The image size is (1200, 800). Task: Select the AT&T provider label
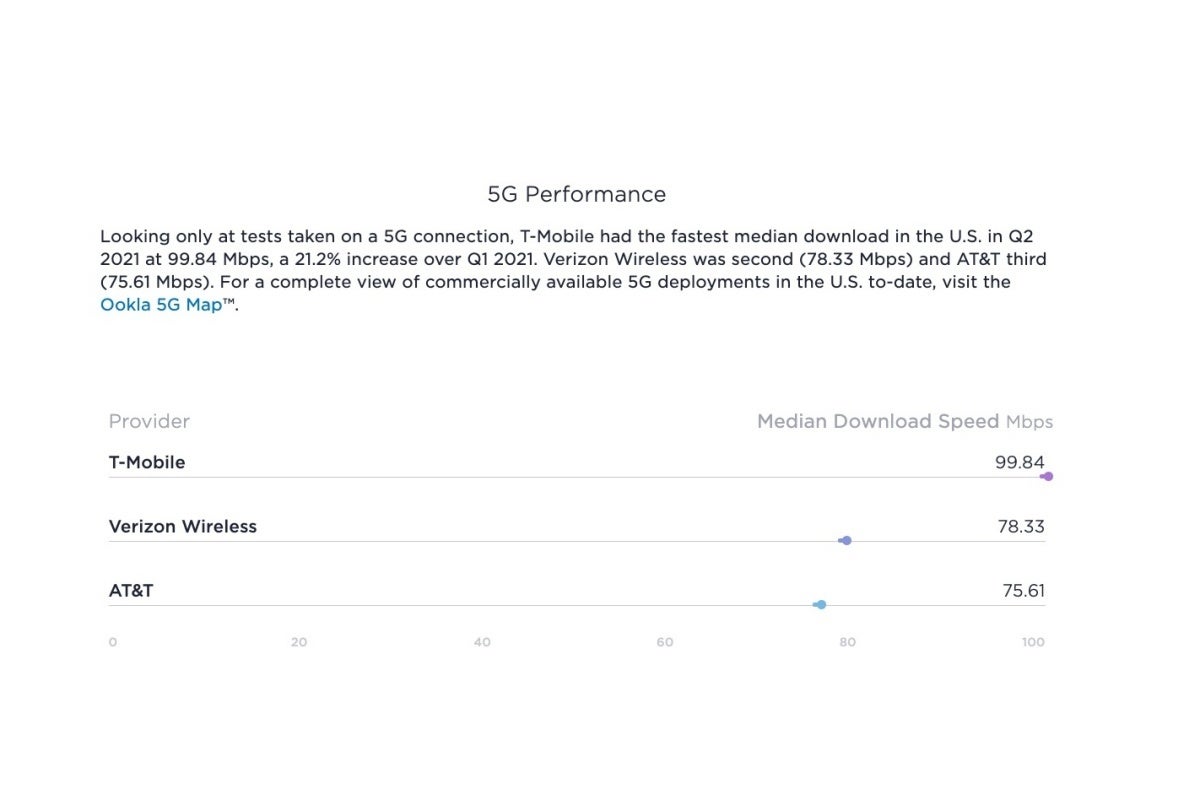pyautogui.click(x=131, y=591)
